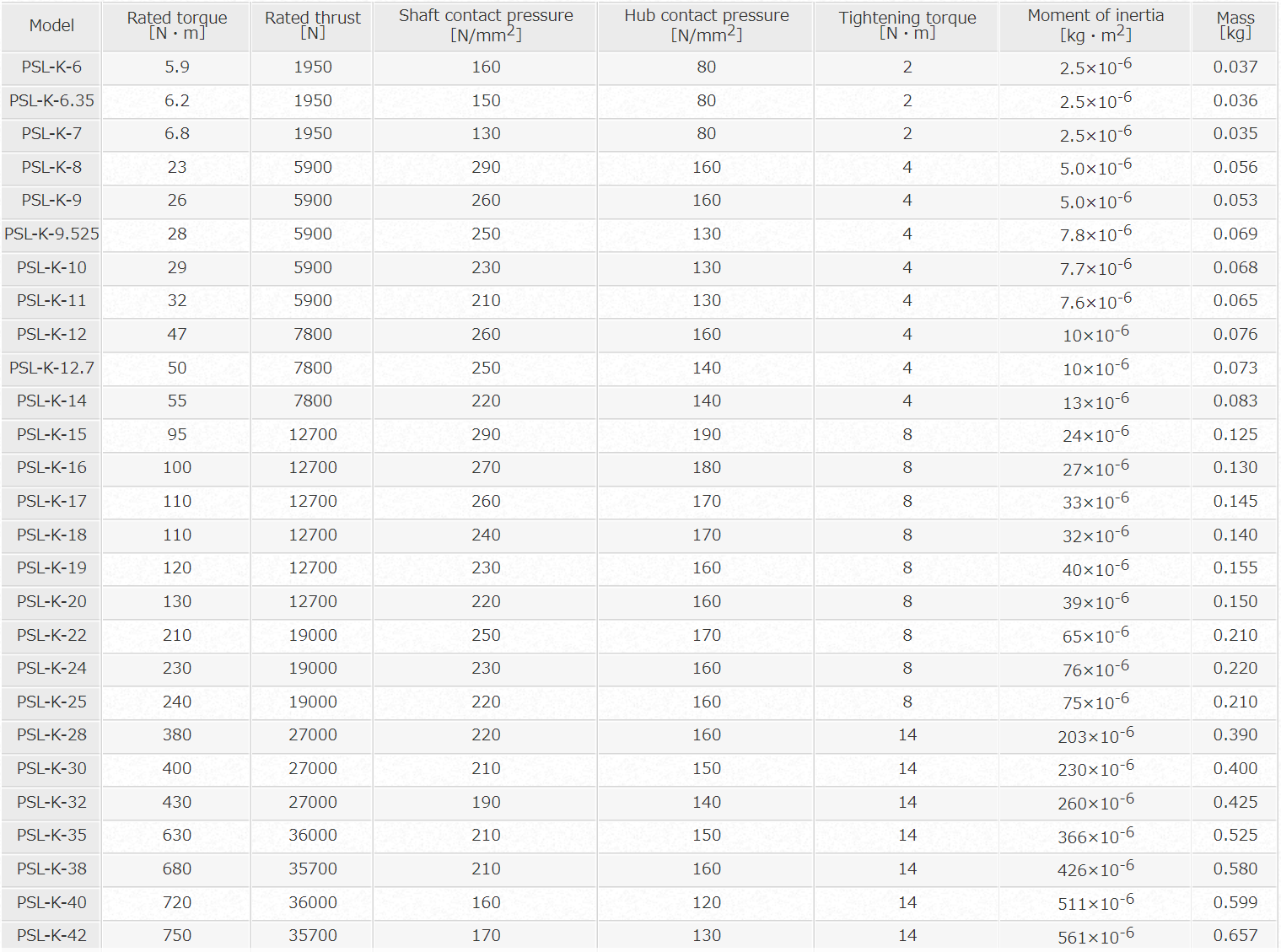Click the Mass column header

(1235, 25)
